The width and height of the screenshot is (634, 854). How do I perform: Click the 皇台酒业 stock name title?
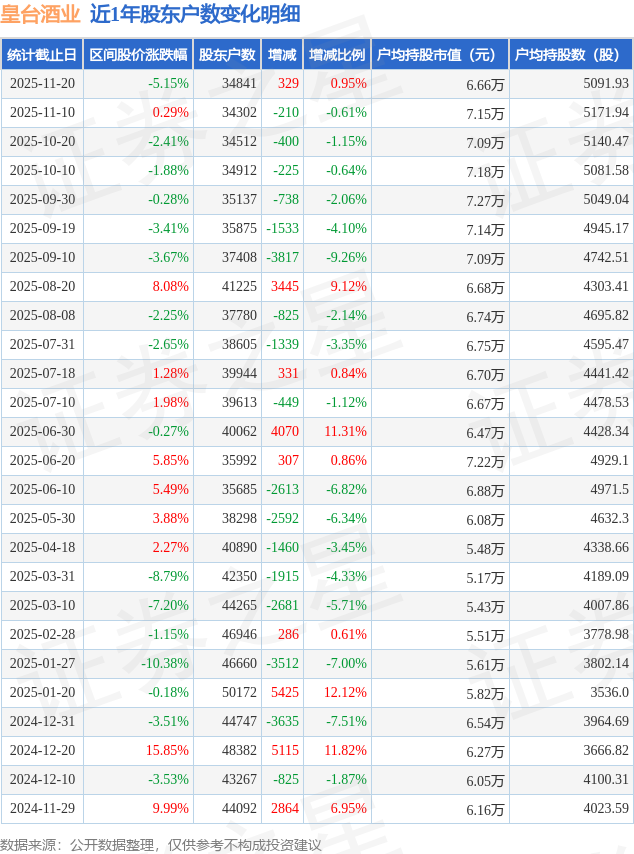[40, 14]
